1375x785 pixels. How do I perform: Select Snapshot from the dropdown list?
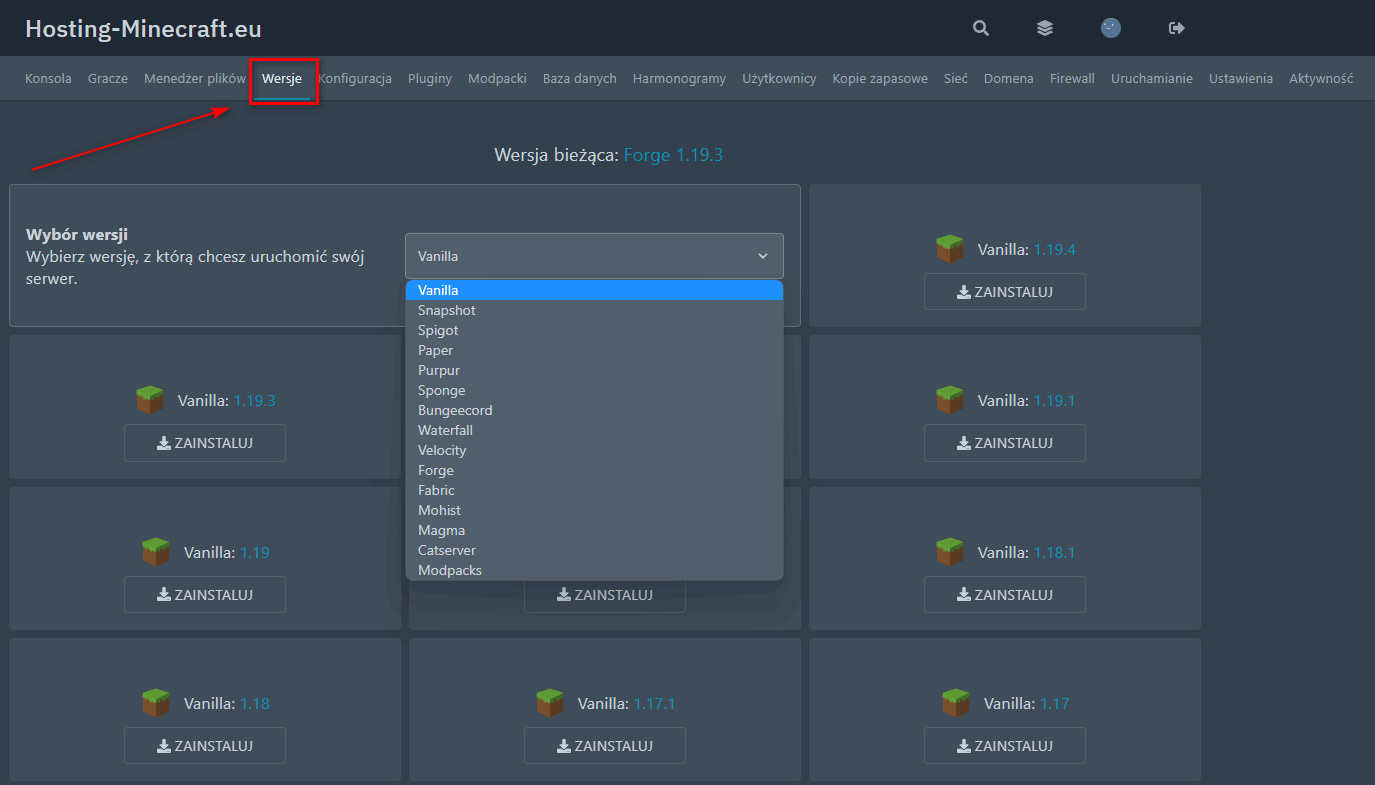pyautogui.click(x=594, y=310)
